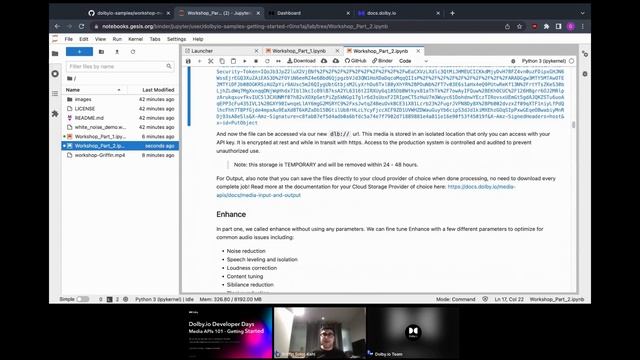
Task: Open the Binder toolbar link
Action: click(x=382, y=61)
